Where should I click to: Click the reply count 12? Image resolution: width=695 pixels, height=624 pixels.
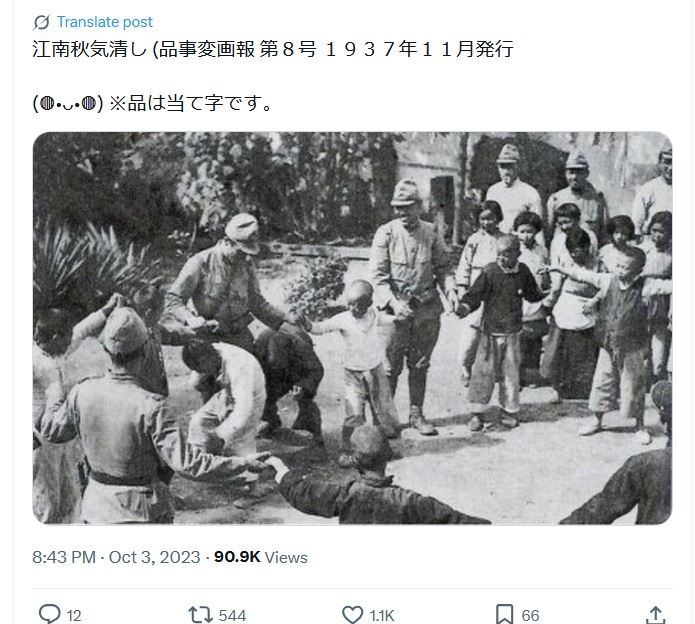74,616
